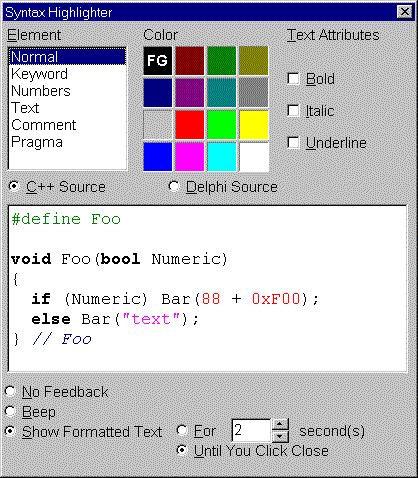The image size is (418, 478).
Task: Toggle the Italic checkbox
Action: pyautogui.click(x=293, y=111)
